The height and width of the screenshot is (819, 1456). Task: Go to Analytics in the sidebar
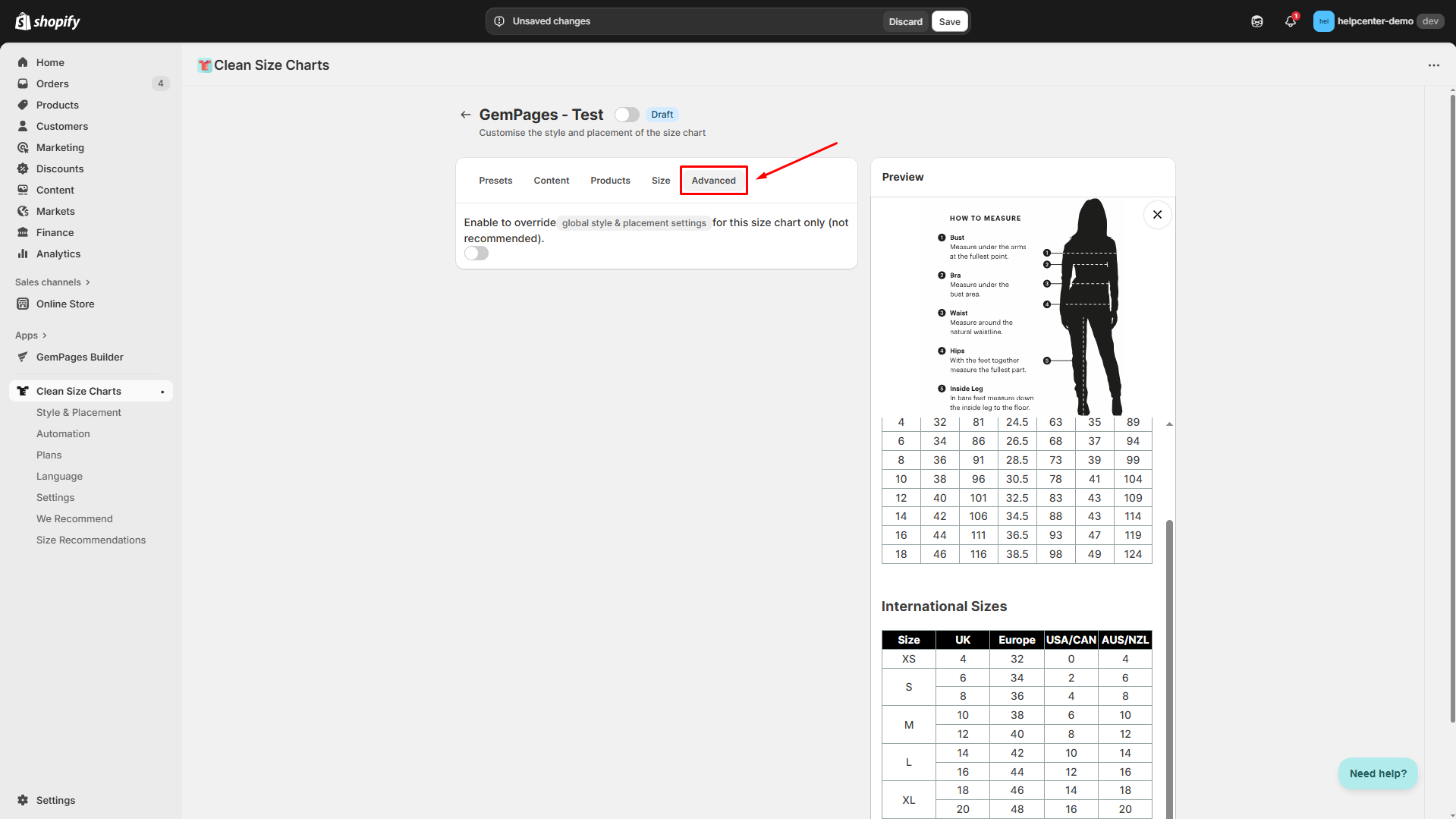(58, 254)
